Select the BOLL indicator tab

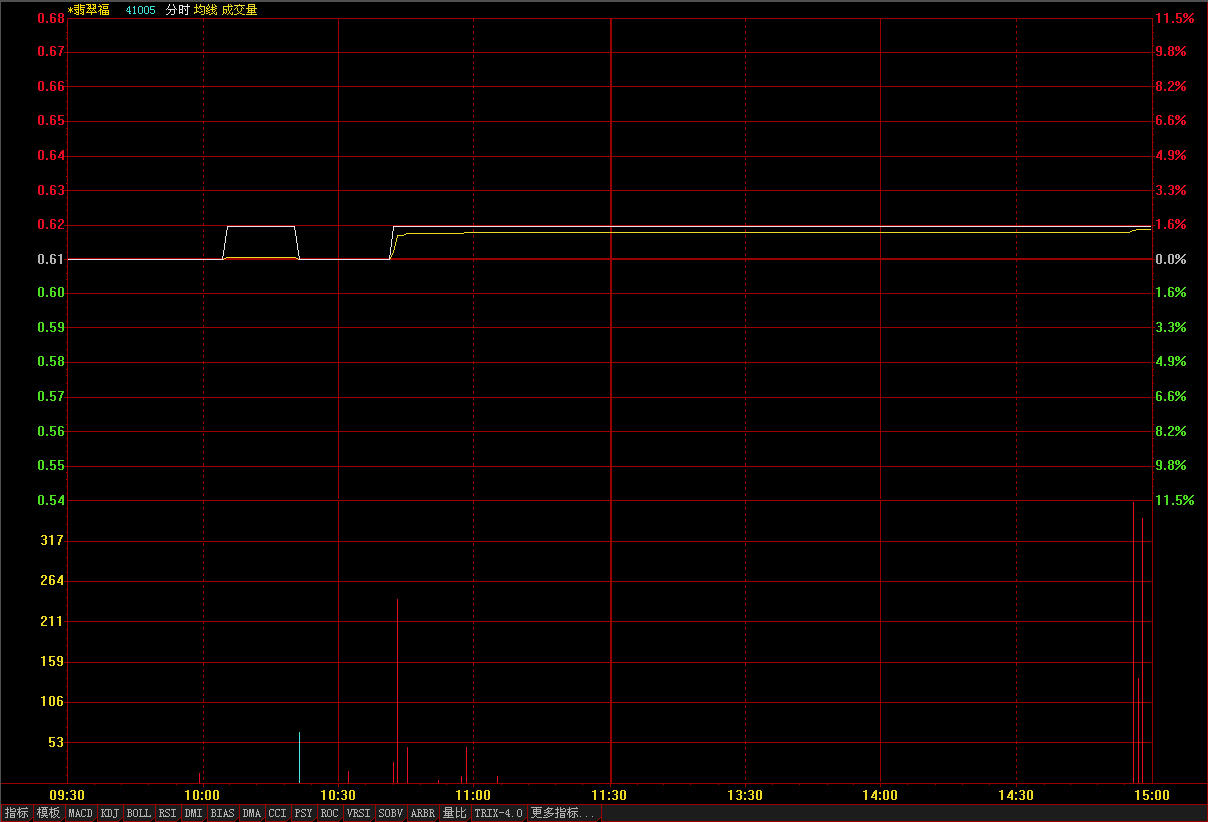[139, 813]
